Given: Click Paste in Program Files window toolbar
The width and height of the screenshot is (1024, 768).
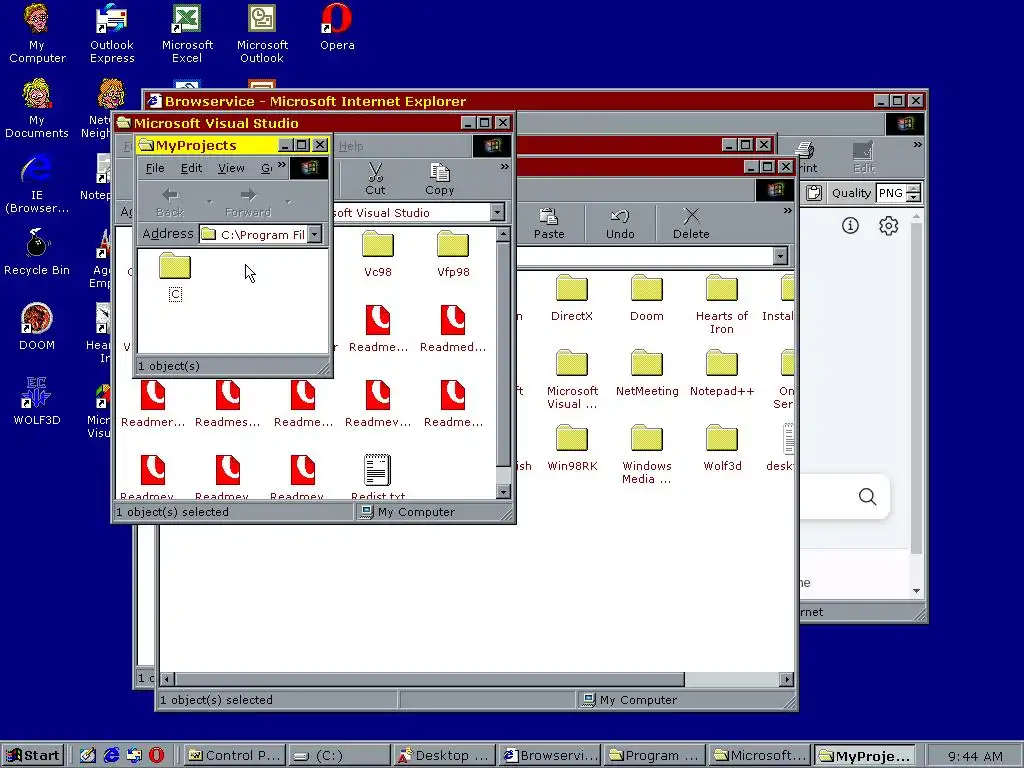Looking at the screenshot, I should point(549,223).
